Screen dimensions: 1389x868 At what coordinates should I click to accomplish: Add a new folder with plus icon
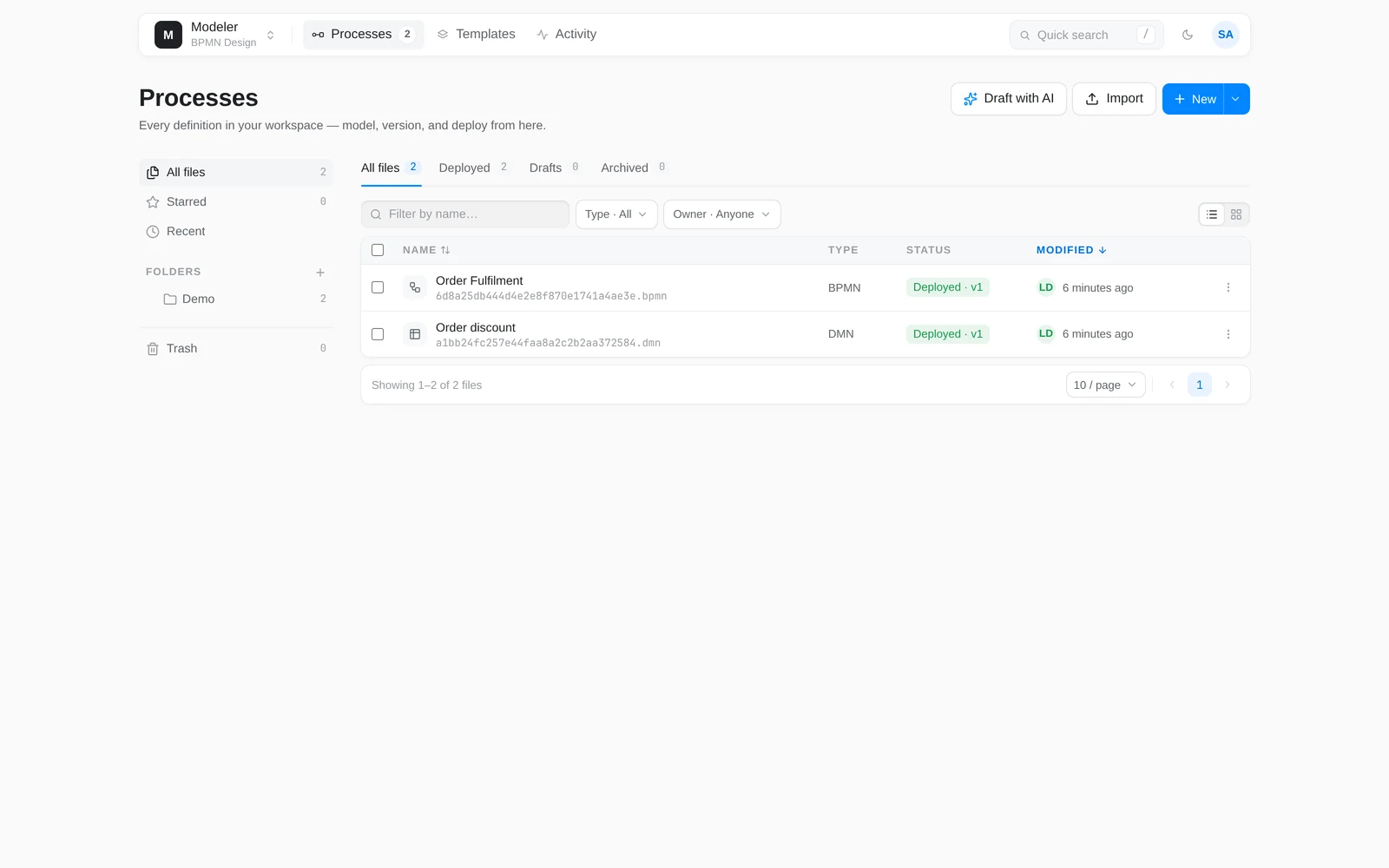tap(320, 273)
